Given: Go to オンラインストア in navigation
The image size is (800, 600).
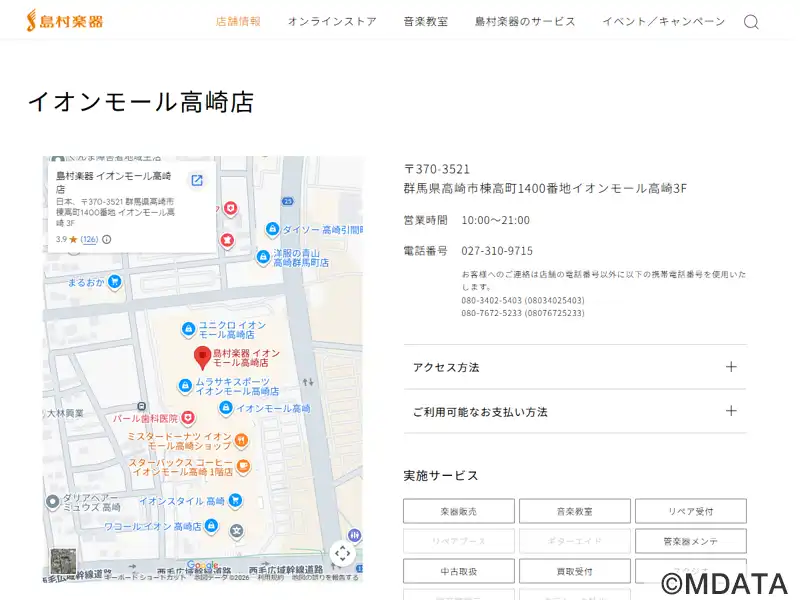Looking at the screenshot, I should 332,21.
